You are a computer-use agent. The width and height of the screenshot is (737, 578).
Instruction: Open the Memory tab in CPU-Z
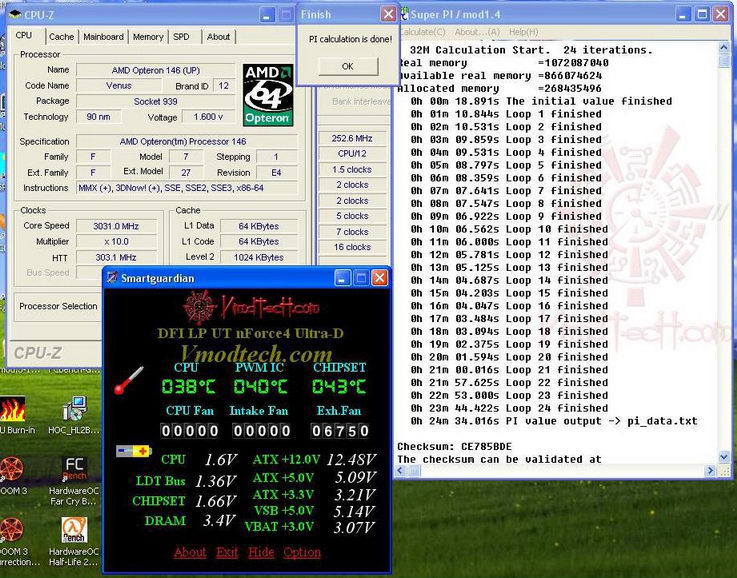pyautogui.click(x=148, y=37)
